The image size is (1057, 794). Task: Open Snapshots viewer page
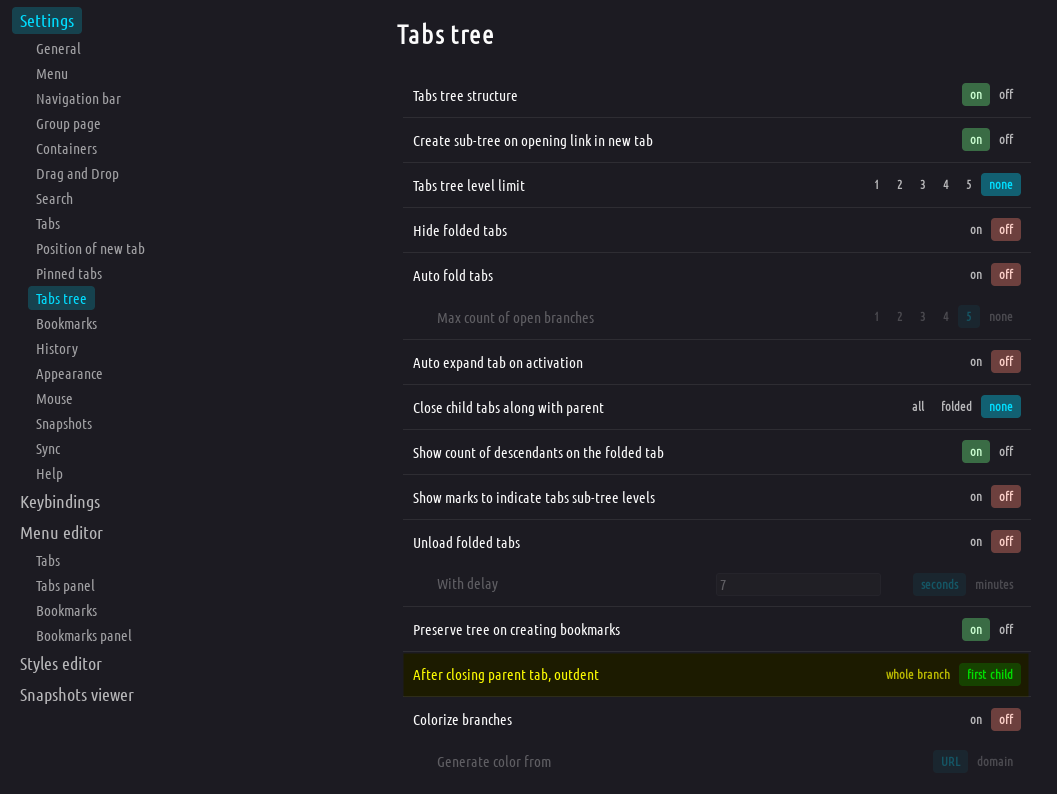pyautogui.click(x=77, y=695)
